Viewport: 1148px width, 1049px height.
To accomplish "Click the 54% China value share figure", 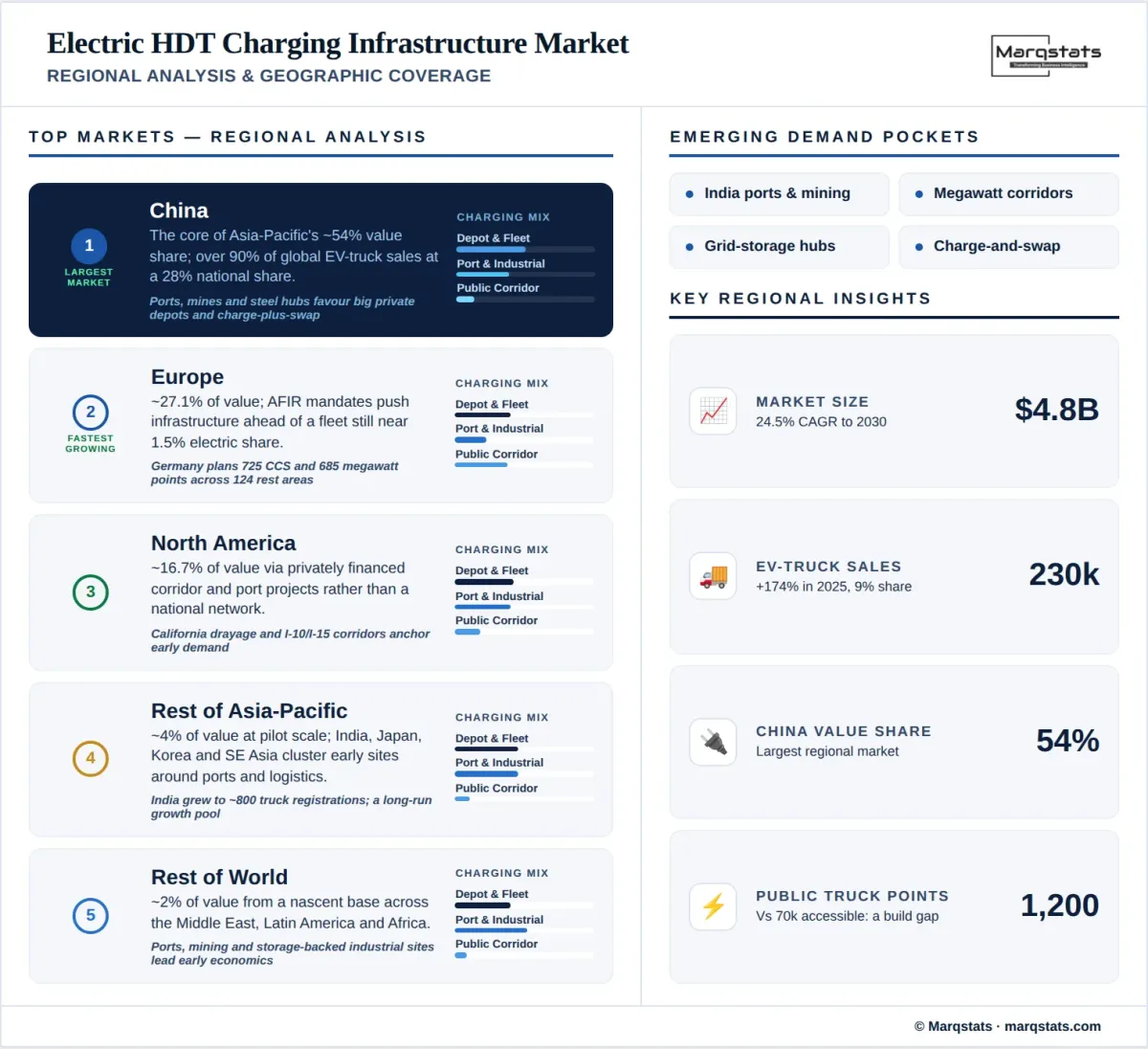I will point(1068,741).
